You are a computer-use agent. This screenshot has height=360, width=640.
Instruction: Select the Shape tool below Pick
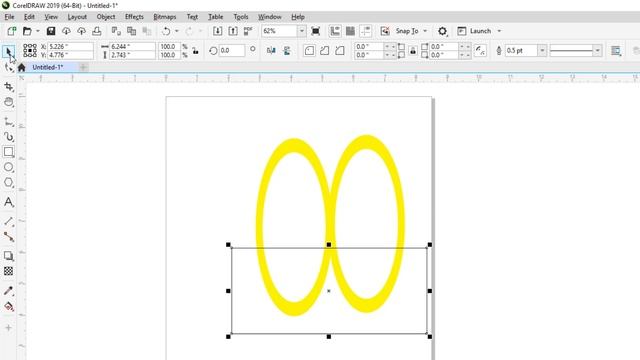9,68
